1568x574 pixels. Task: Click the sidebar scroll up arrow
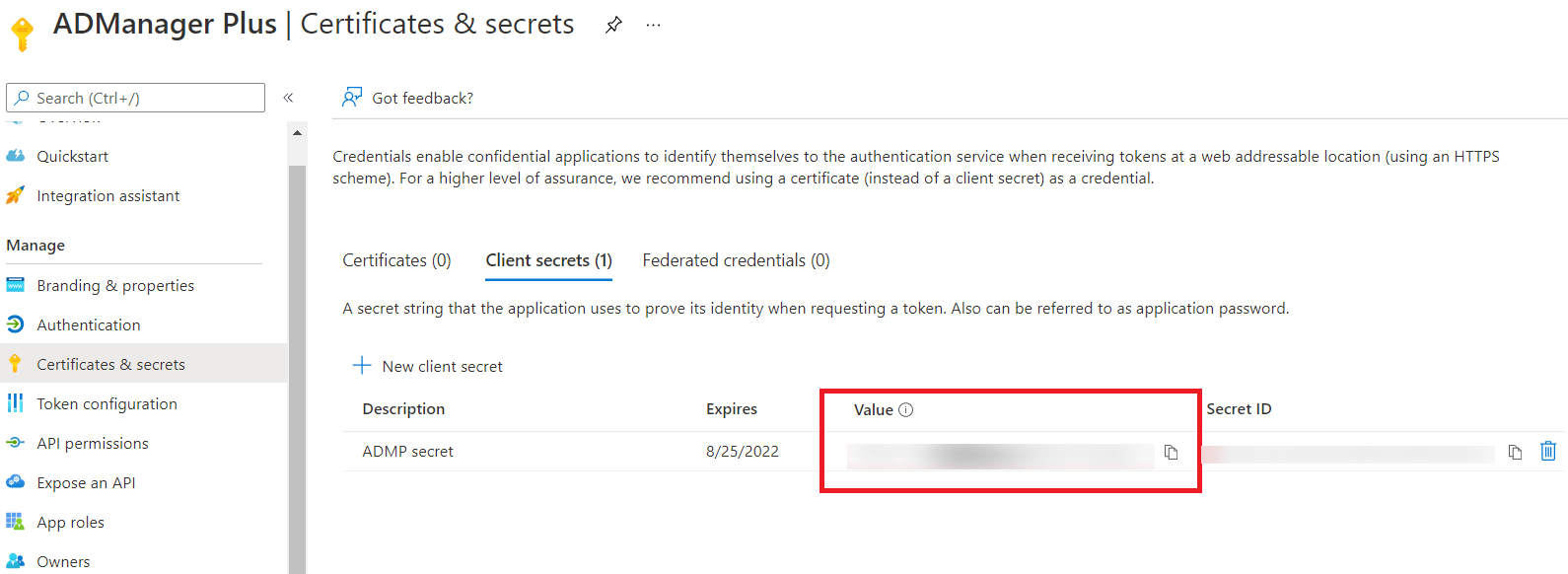coord(298,132)
